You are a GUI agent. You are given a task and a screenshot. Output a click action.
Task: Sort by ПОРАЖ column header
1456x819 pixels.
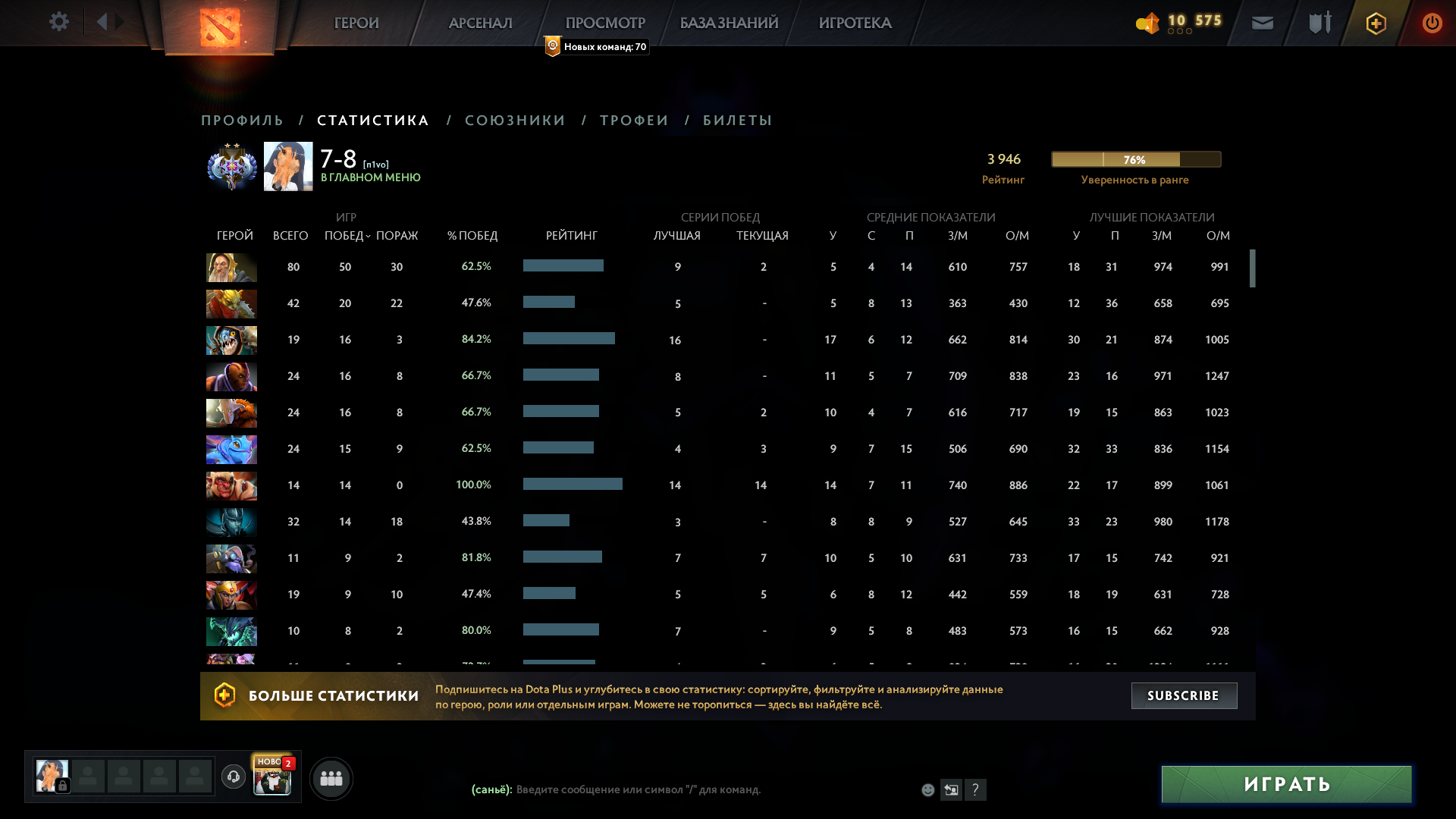pyautogui.click(x=397, y=236)
